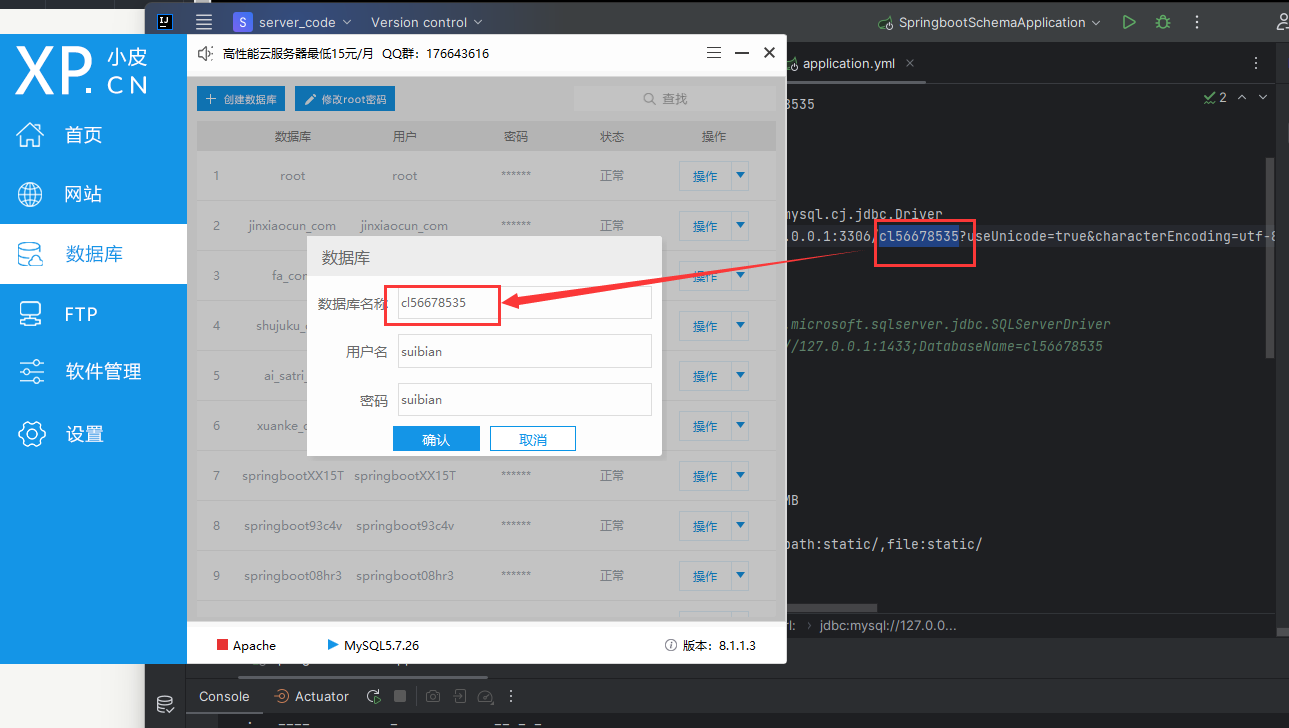Click the red Apache status square
The image size is (1289, 728).
[x=222, y=645]
